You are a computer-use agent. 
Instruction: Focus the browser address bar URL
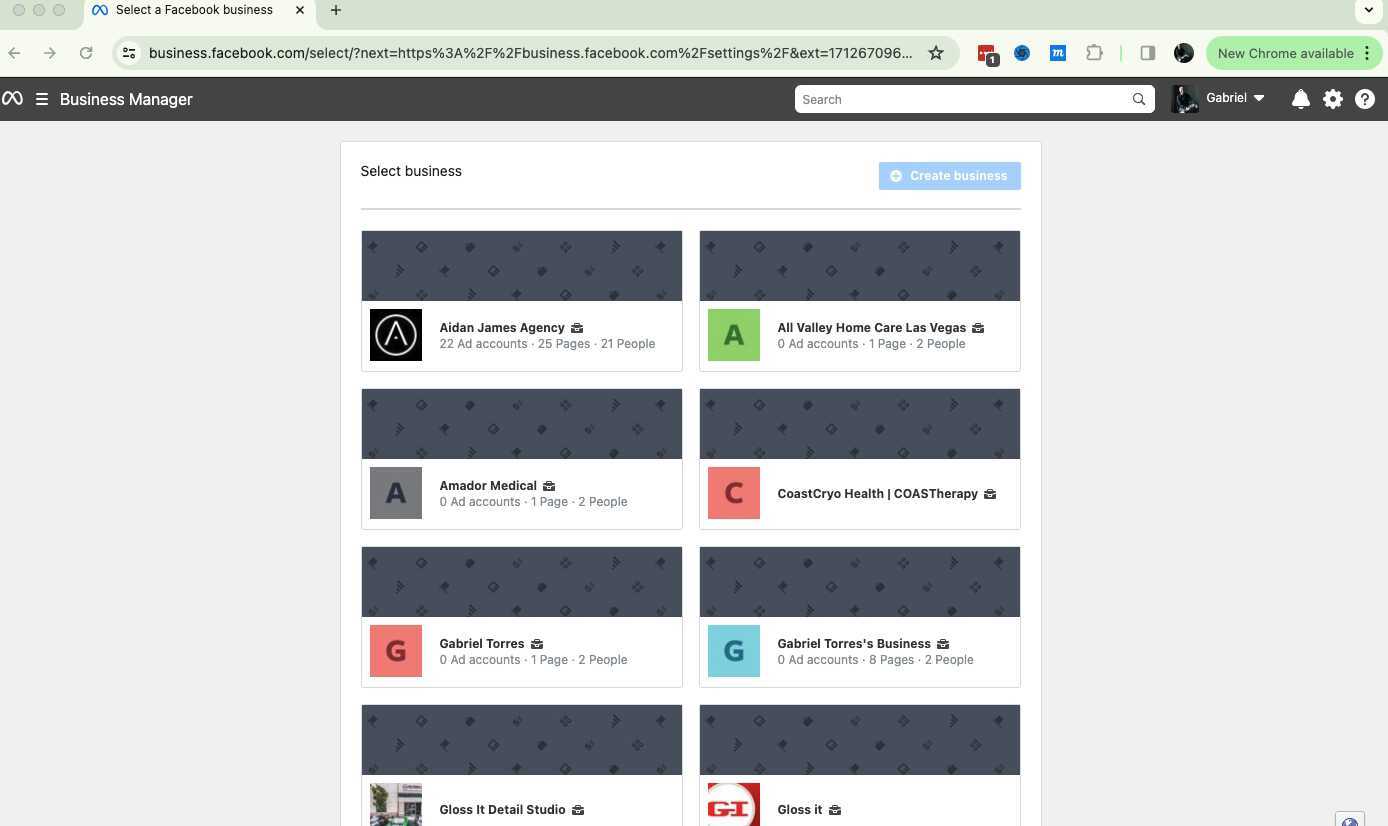530,53
